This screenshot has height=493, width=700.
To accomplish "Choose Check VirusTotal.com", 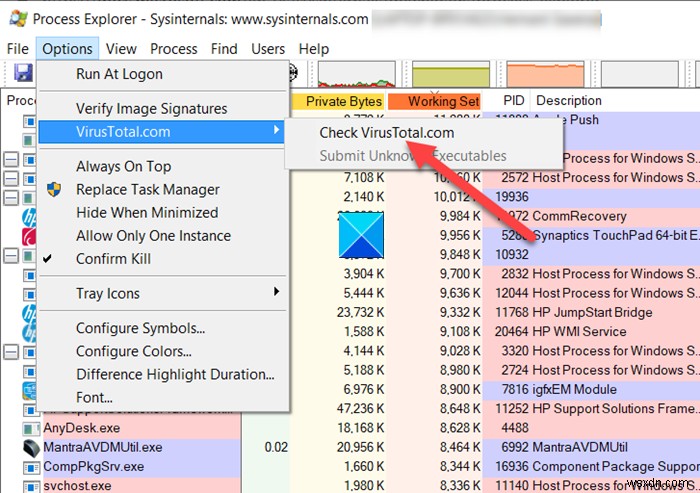I will 387,133.
